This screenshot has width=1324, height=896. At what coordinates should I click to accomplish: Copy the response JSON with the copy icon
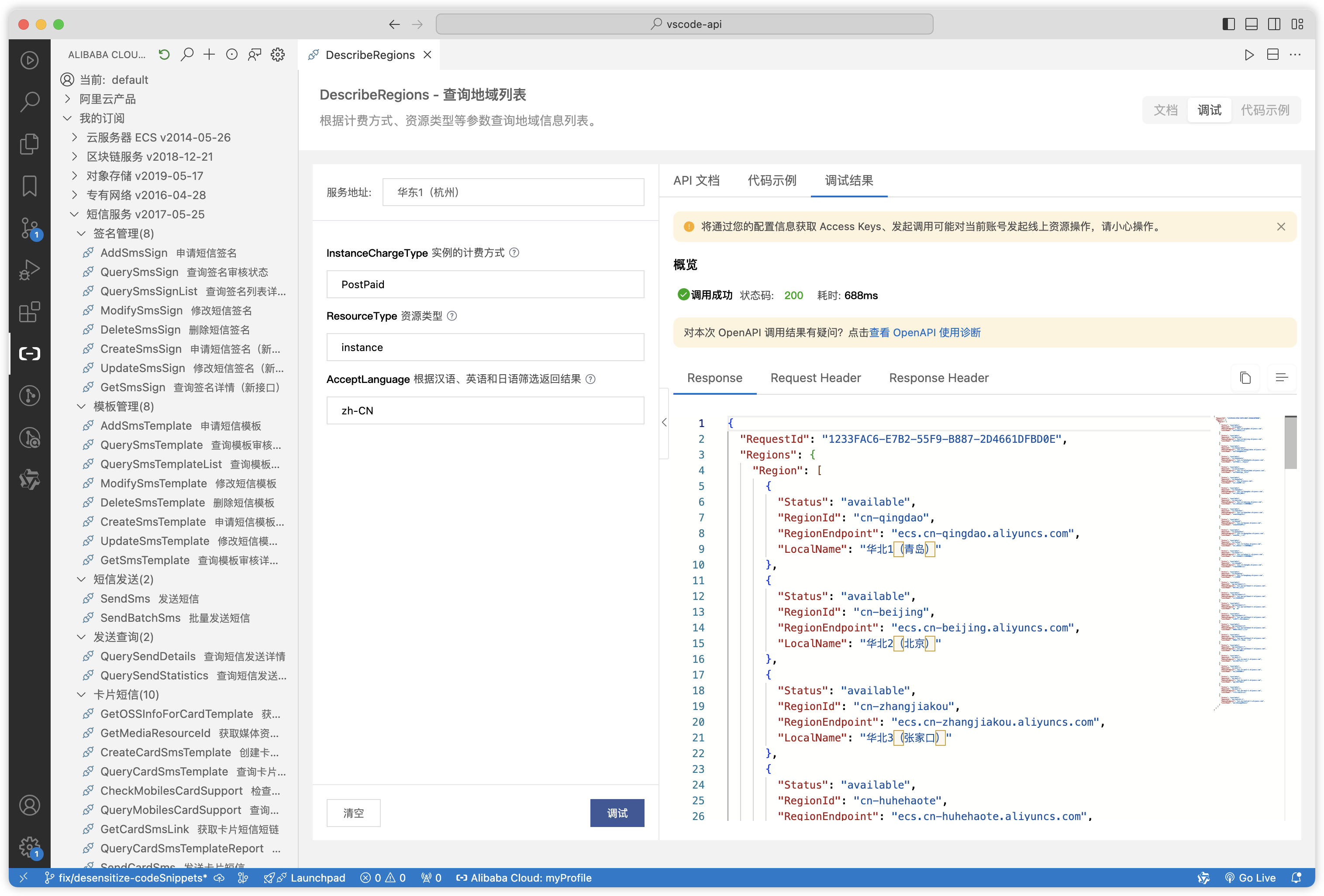[1245, 378]
